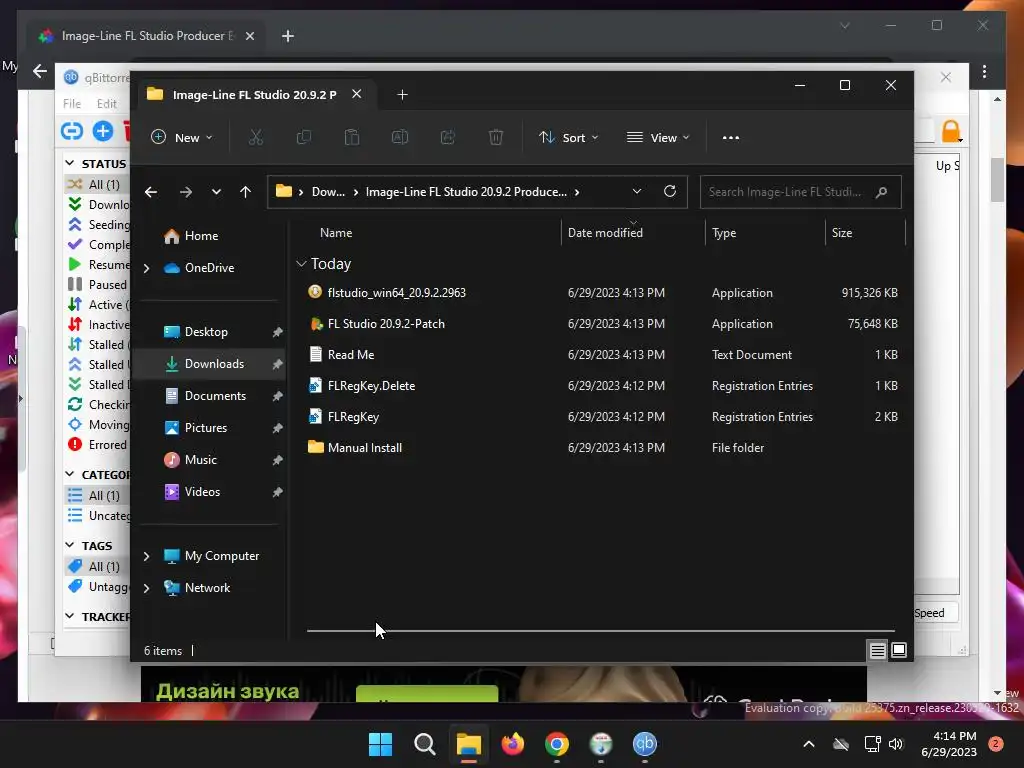The image size is (1024, 768).
Task: Close the Image-Line FL Studio Explorer tab
Action: point(357,94)
